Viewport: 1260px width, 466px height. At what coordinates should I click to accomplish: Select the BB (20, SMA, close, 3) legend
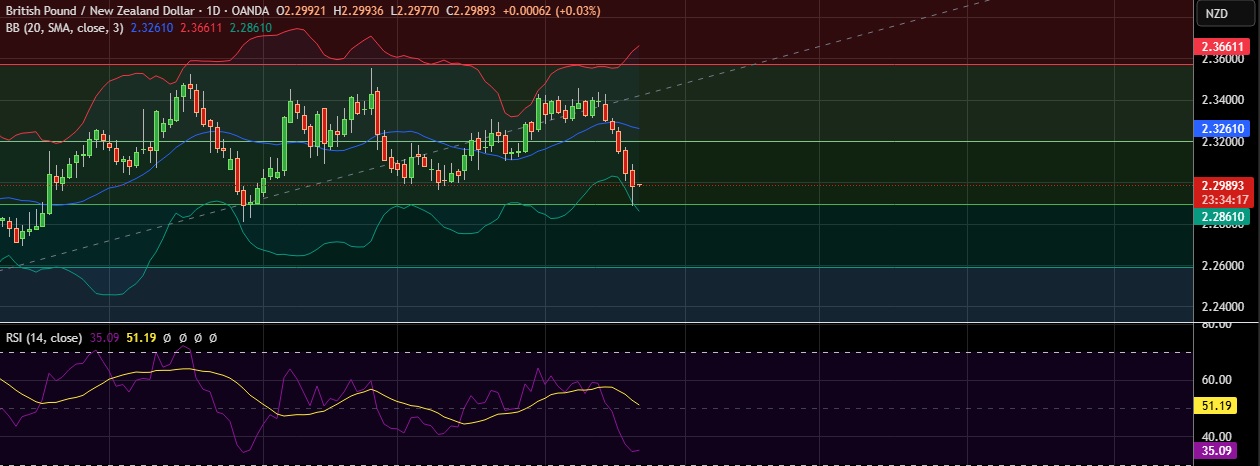(x=65, y=28)
